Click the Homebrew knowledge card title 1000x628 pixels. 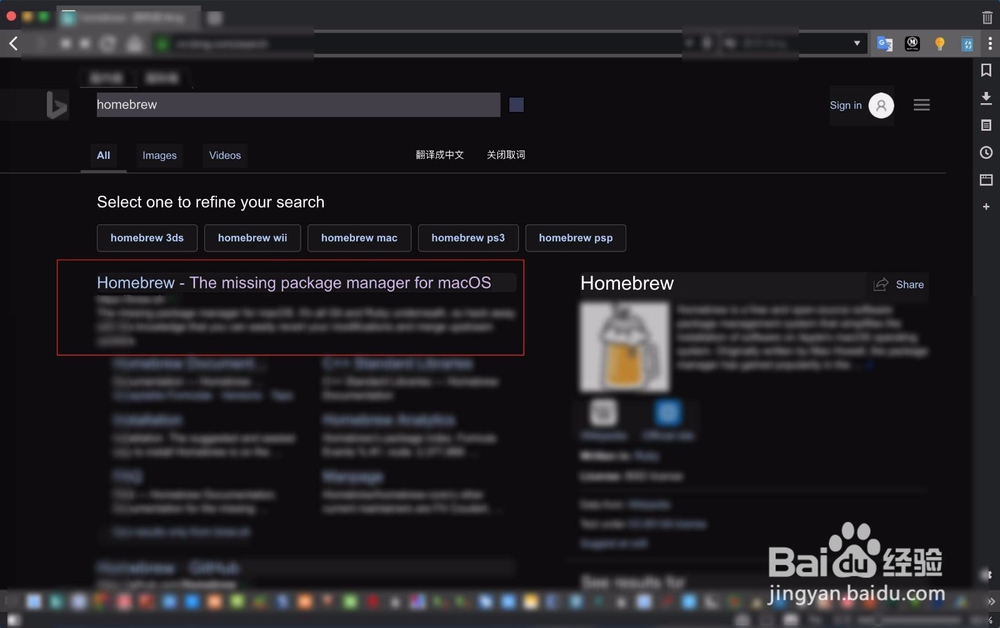pyautogui.click(x=627, y=283)
